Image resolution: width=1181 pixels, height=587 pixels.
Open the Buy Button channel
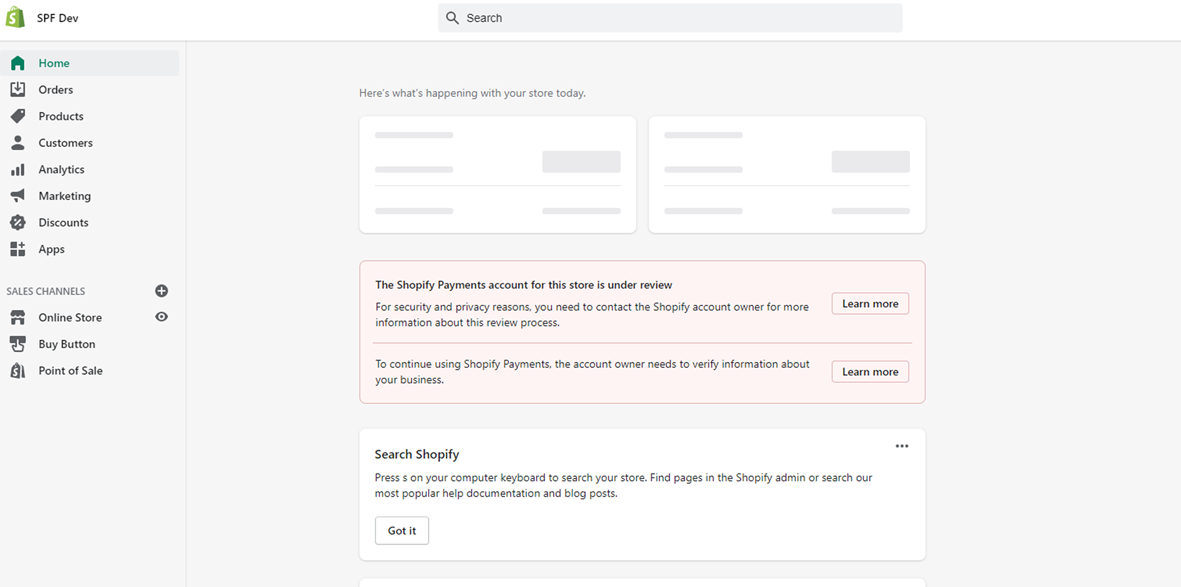tap(67, 344)
